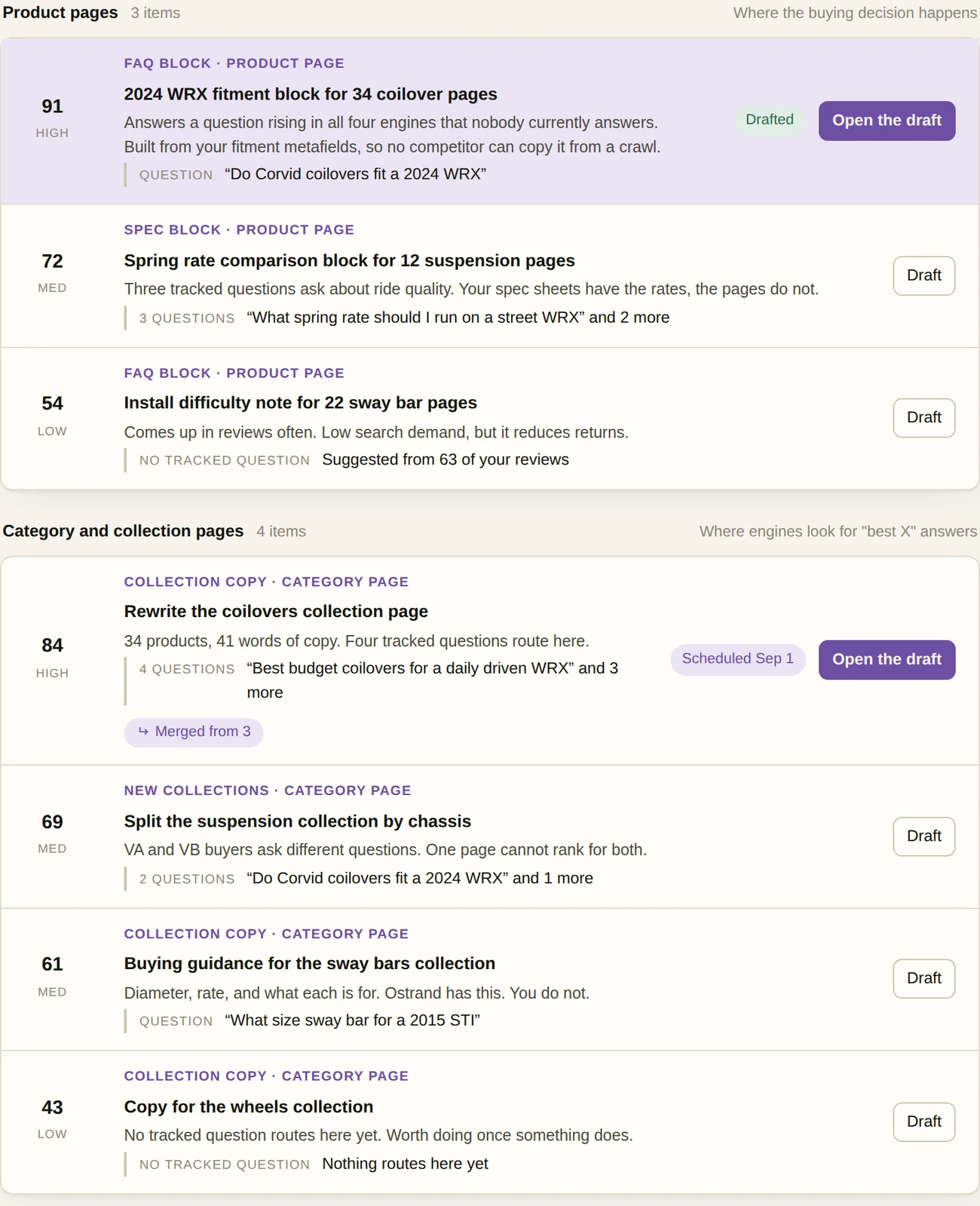Screen dimensions: 980x1206
Task: Open the draft for the coilovers collection rewrite
Action: coord(887,659)
